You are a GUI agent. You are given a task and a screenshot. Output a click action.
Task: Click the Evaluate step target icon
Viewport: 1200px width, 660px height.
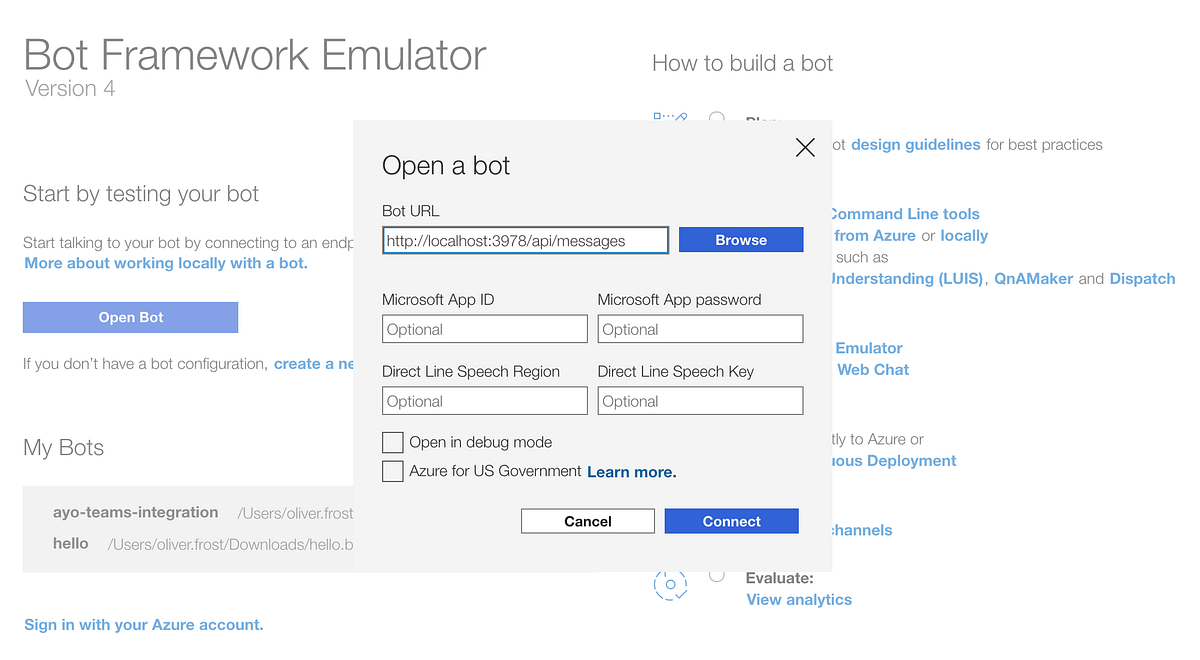[670, 584]
